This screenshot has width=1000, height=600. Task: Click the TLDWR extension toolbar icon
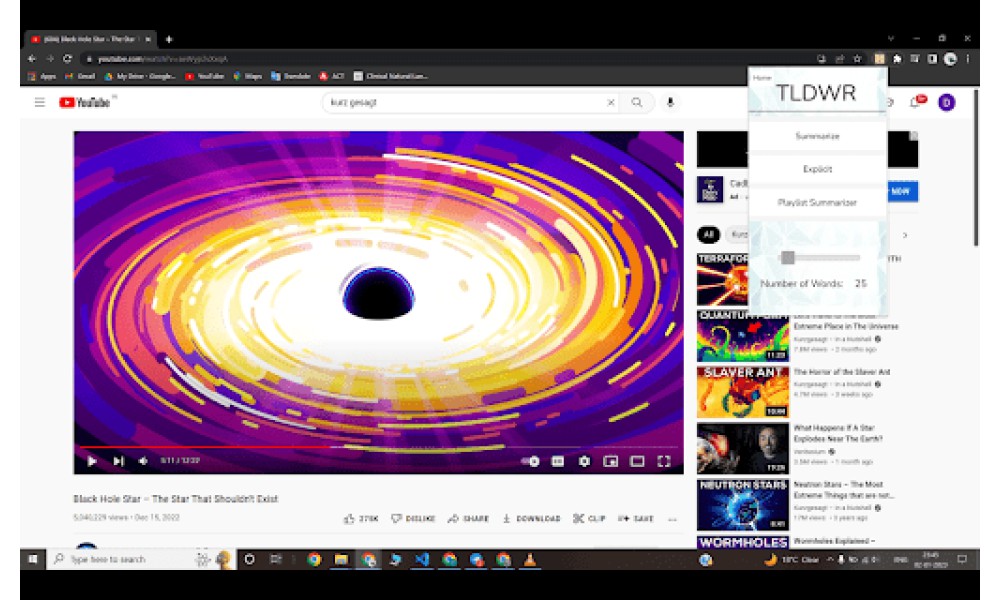click(x=879, y=59)
